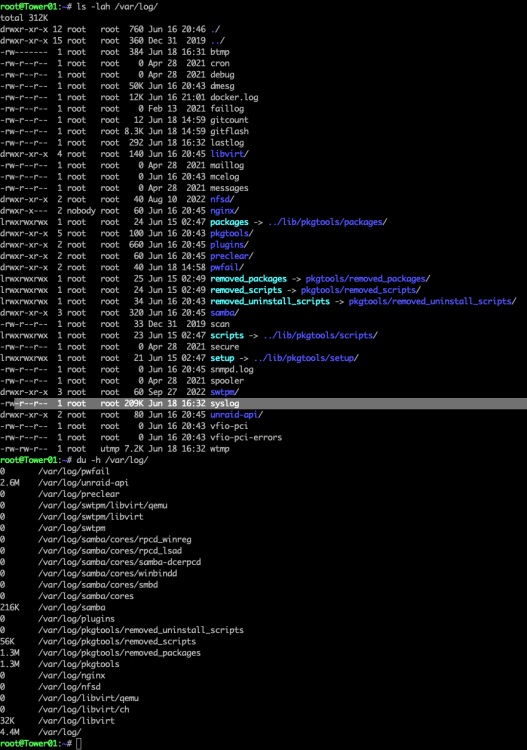This screenshot has width=527, height=750.
Task: Click the 'spooler' file entry
Action: coord(227,381)
